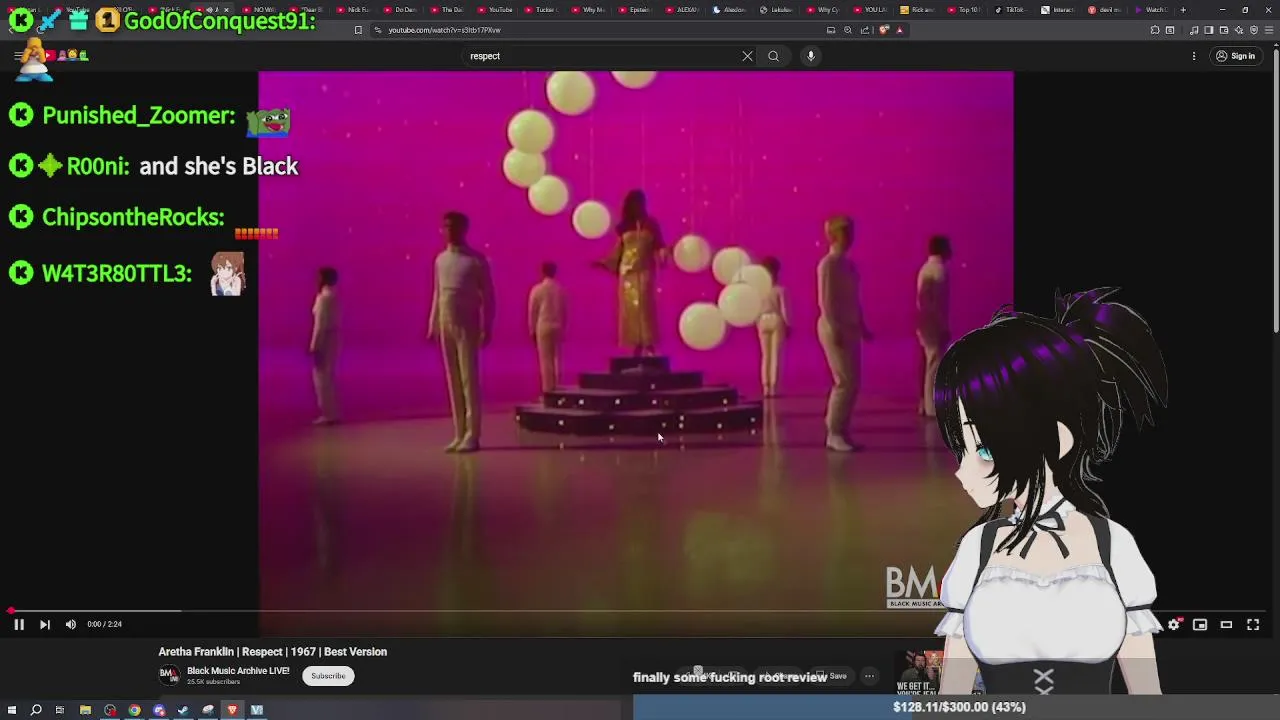Open Google Chrome from the taskbar
The width and height of the screenshot is (1280, 720).
coord(134,710)
